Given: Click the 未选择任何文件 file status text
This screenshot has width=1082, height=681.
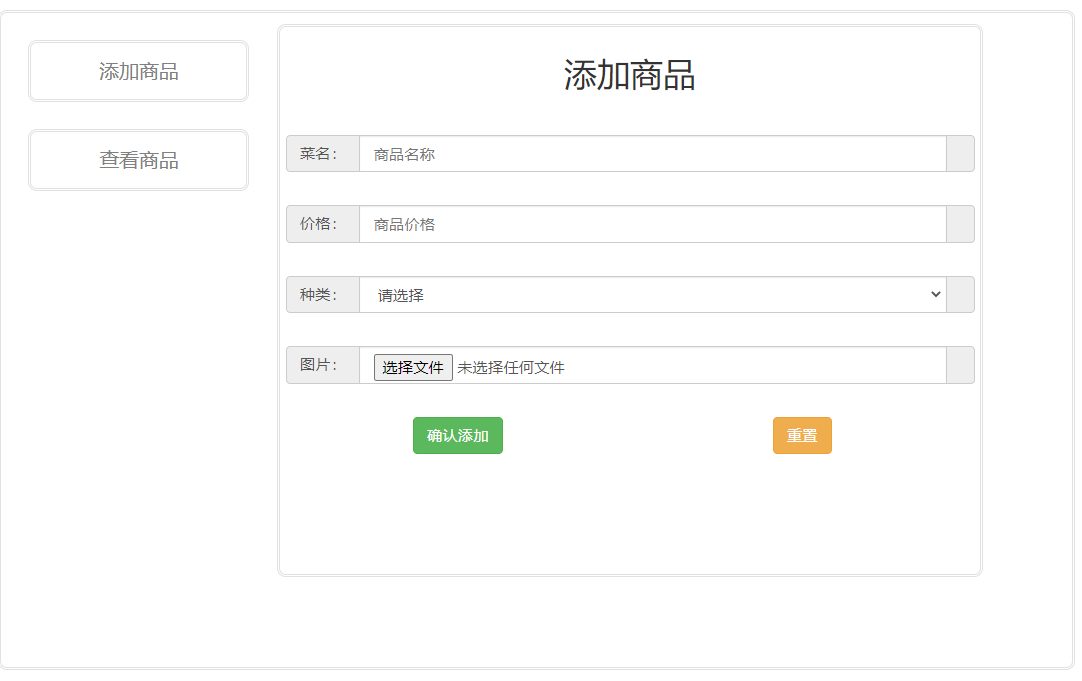Looking at the screenshot, I should 511,368.
